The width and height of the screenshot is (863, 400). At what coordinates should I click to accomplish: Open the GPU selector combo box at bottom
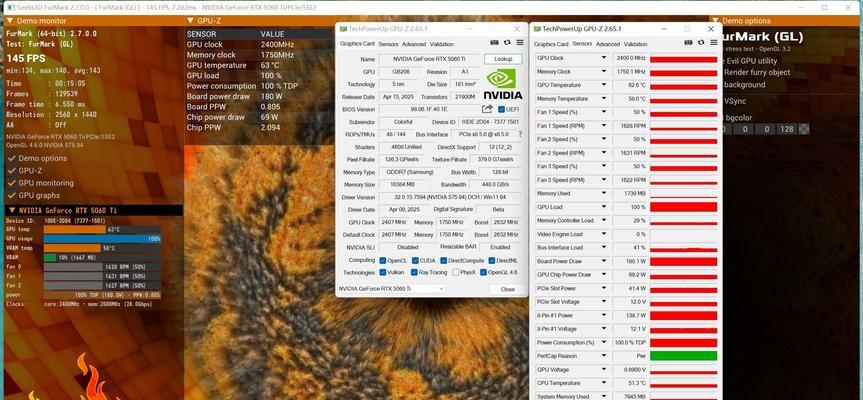[391, 289]
